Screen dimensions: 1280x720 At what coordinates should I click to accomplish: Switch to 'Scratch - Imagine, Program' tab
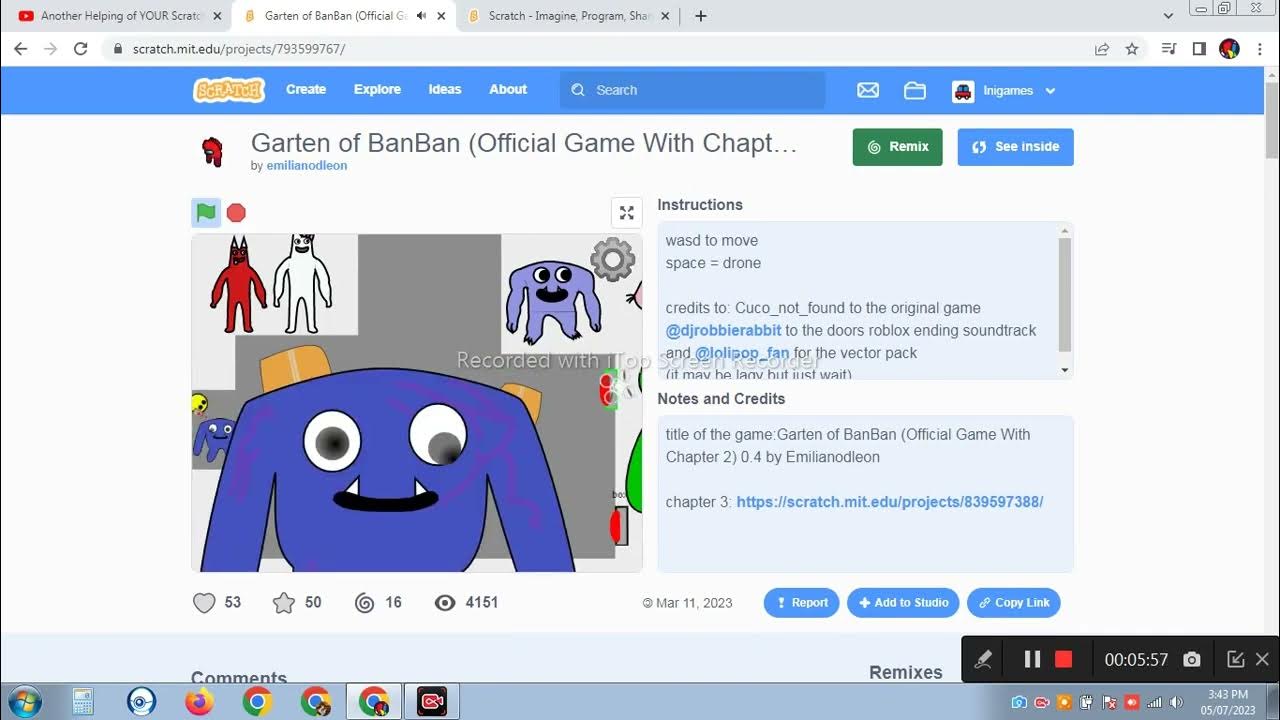pos(570,16)
